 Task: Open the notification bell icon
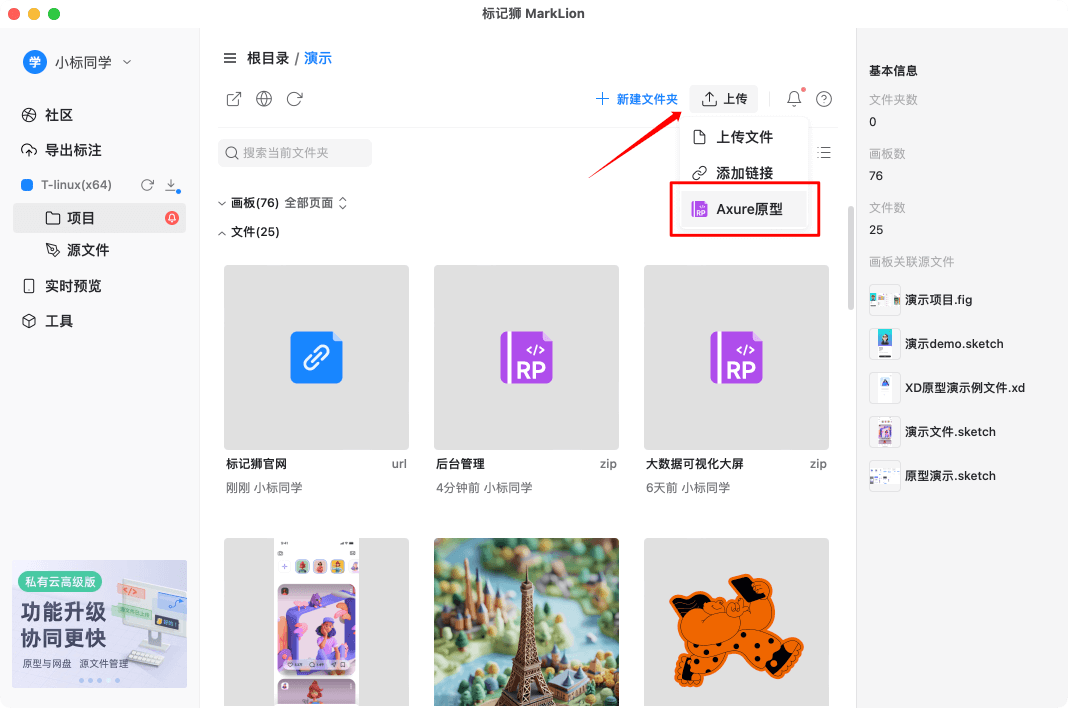pyautogui.click(x=793, y=98)
